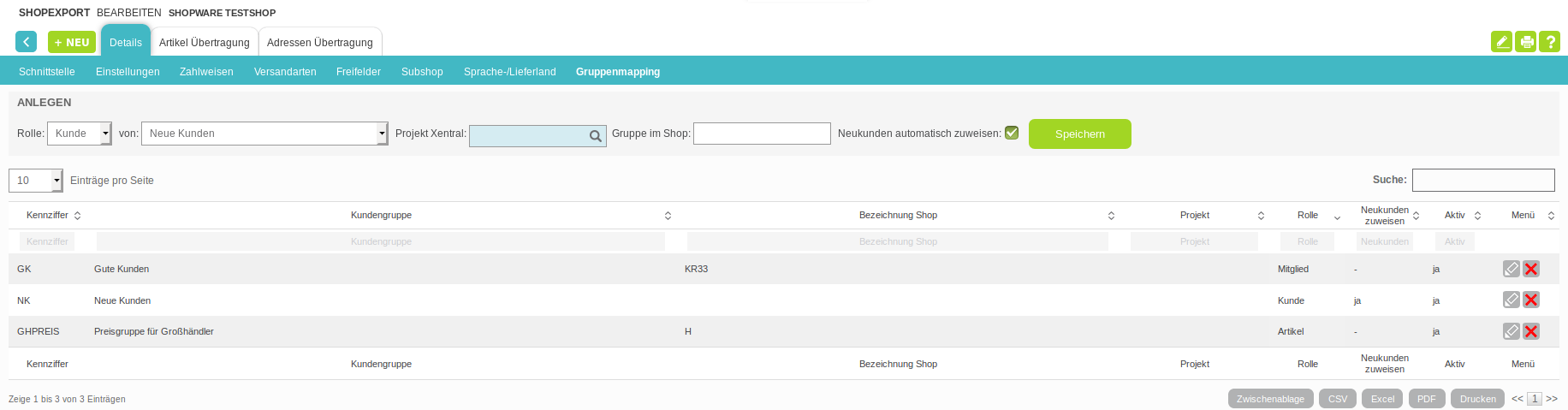This screenshot has height=410, width=1568.
Task: Open the Zahlweisen menu item
Action: click(x=206, y=72)
